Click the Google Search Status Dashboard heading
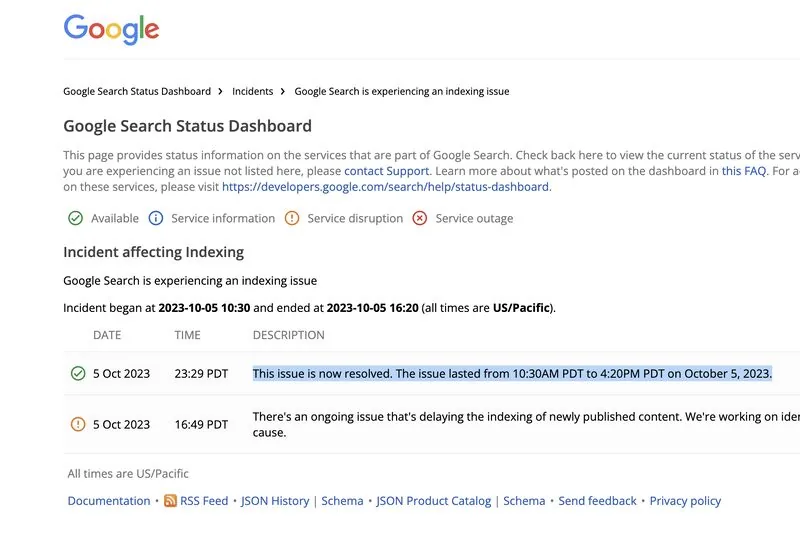This screenshot has width=800, height=551. (x=187, y=126)
